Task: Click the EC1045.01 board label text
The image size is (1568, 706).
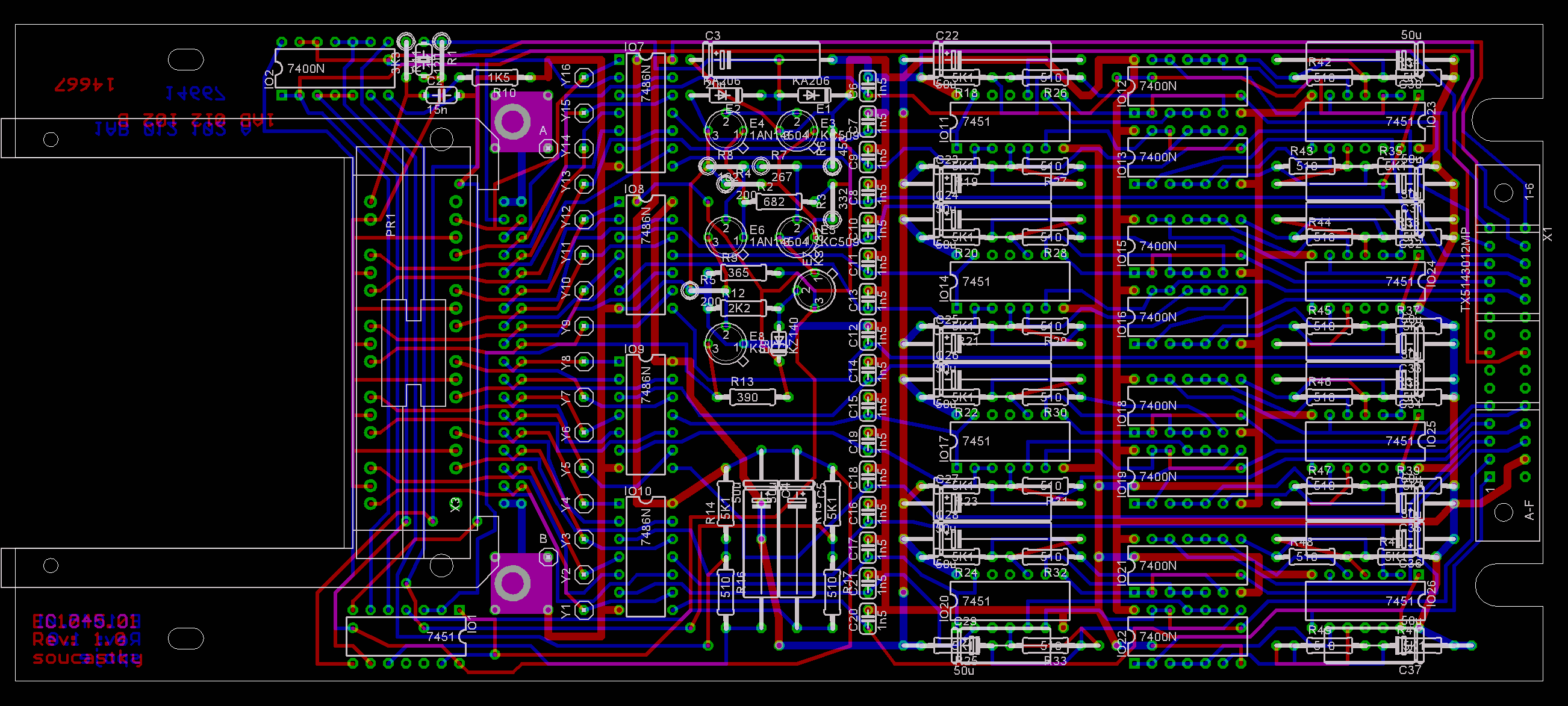Action: tap(86, 621)
